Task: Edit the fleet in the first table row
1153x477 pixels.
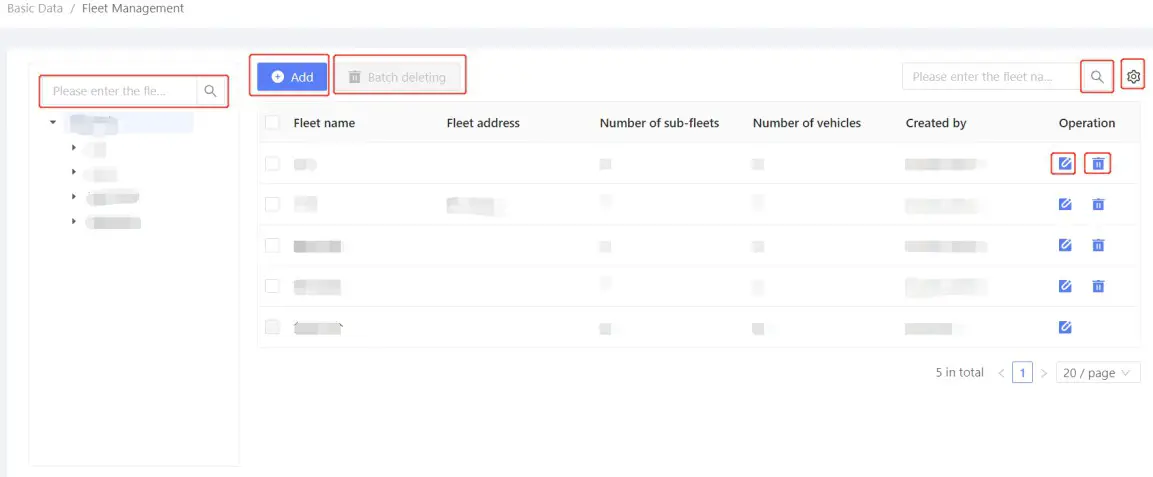Action: coord(1065,164)
